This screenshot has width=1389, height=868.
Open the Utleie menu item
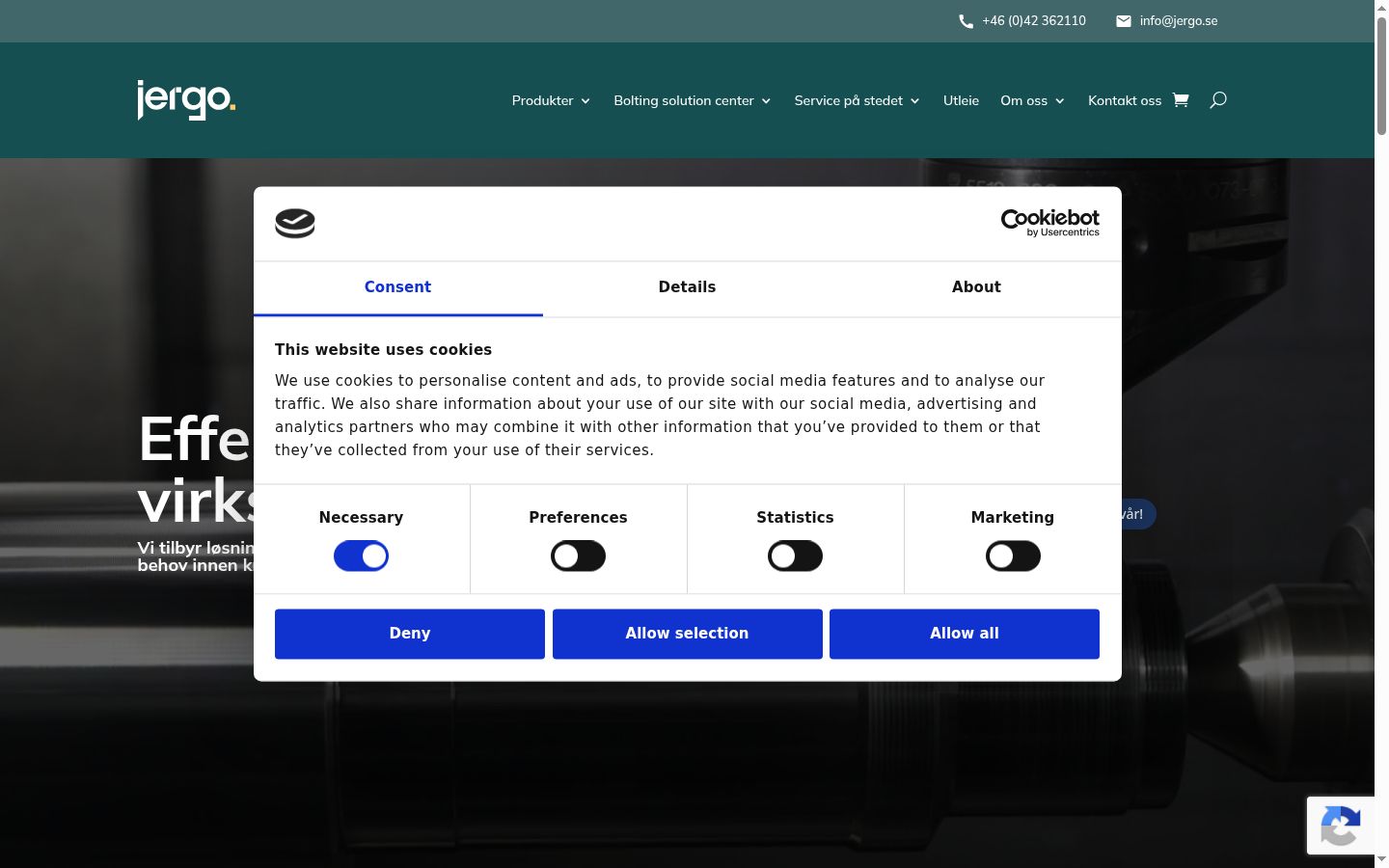tap(961, 100)
